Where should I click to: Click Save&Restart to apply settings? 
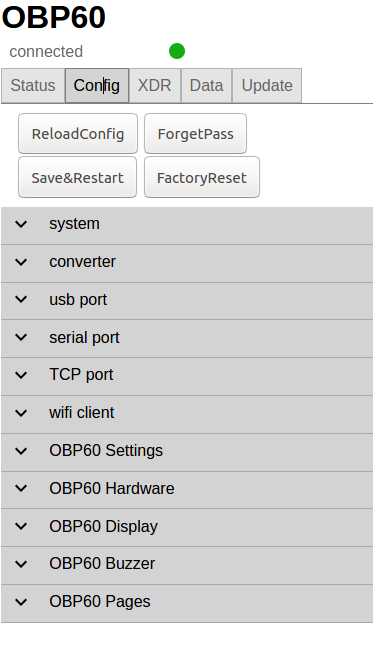coord(78,178)
